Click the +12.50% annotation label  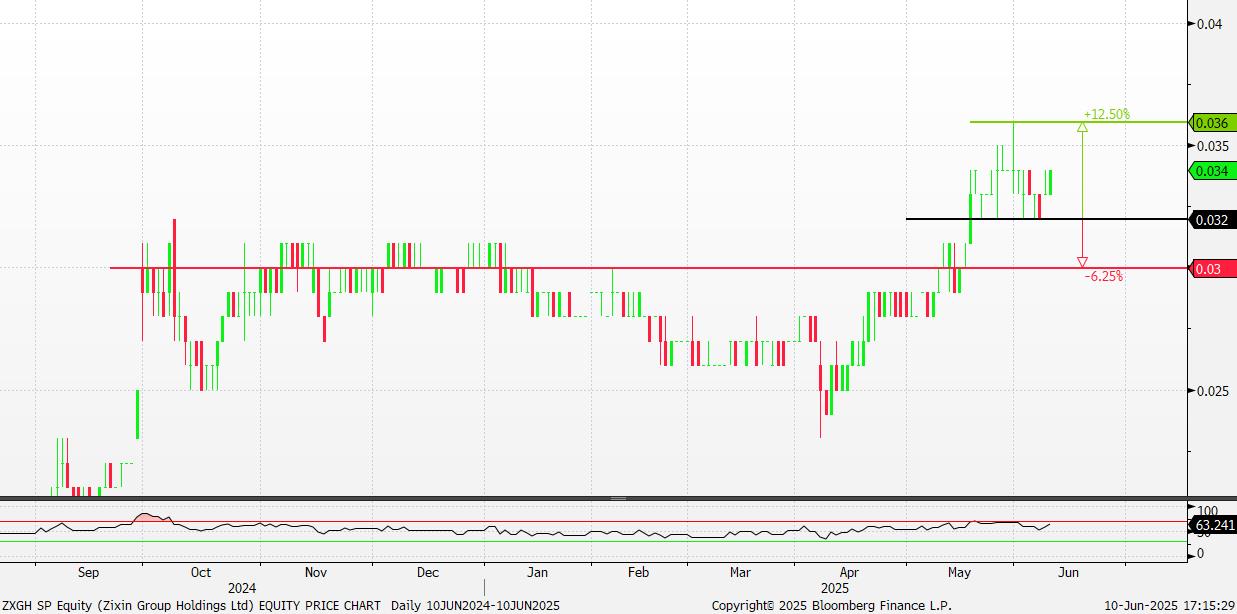1106,114
